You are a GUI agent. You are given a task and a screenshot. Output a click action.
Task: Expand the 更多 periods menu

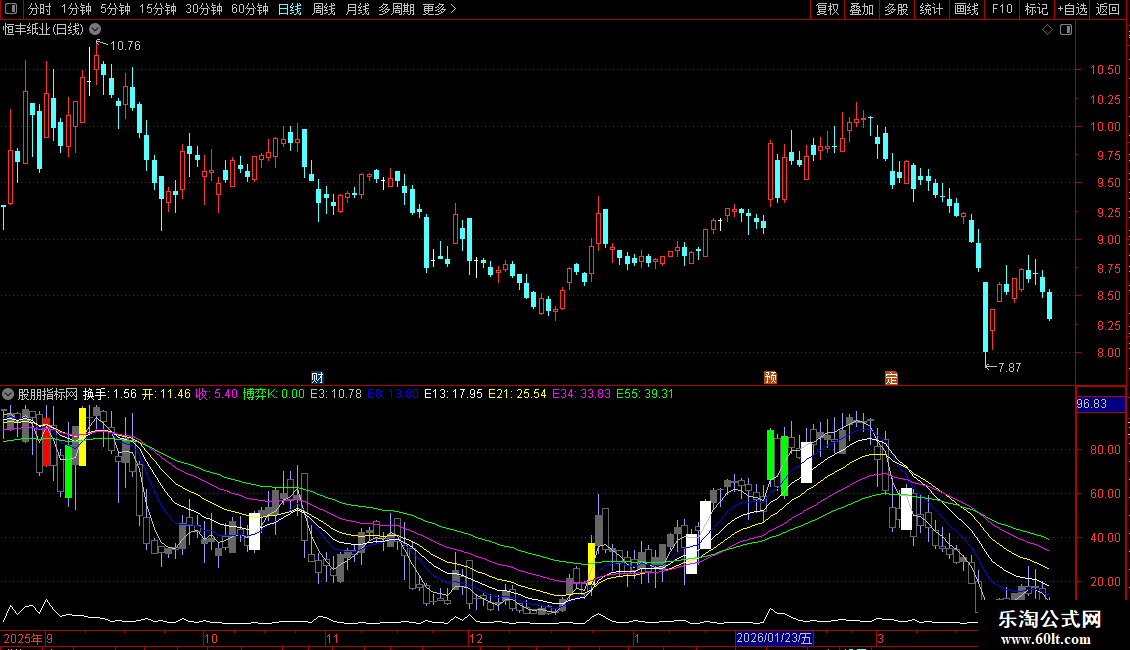(x=440, y=9)
